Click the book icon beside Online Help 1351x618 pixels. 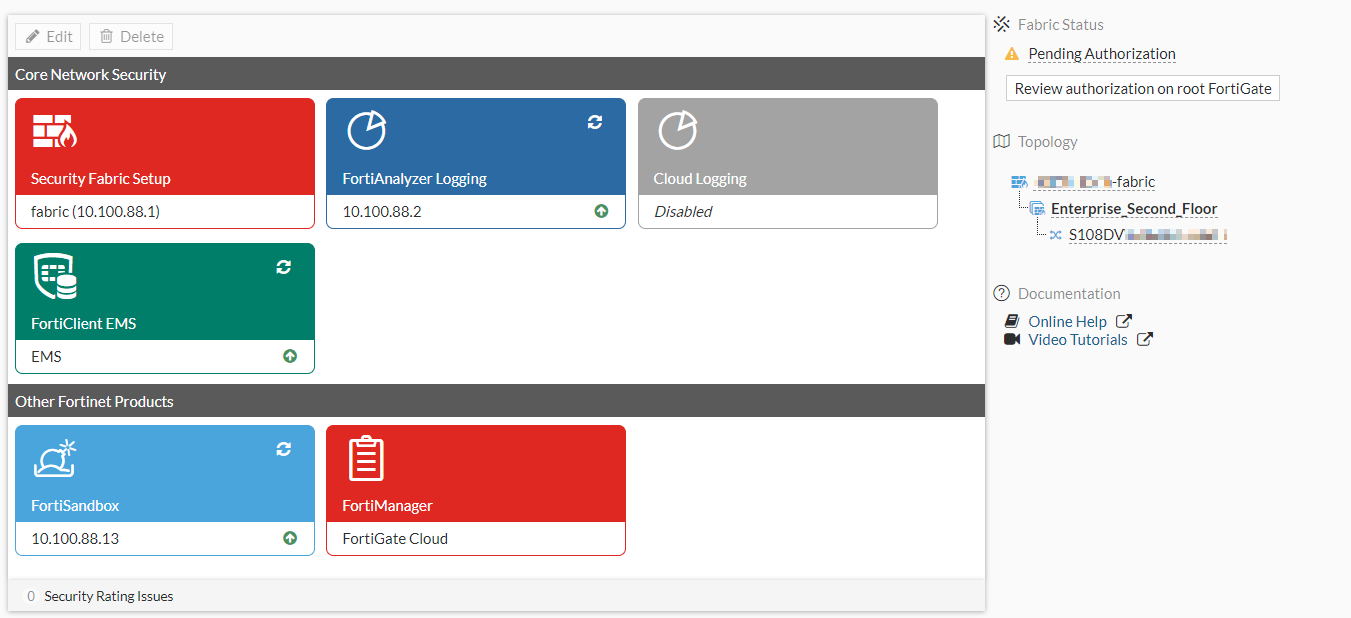point(1012,322)
